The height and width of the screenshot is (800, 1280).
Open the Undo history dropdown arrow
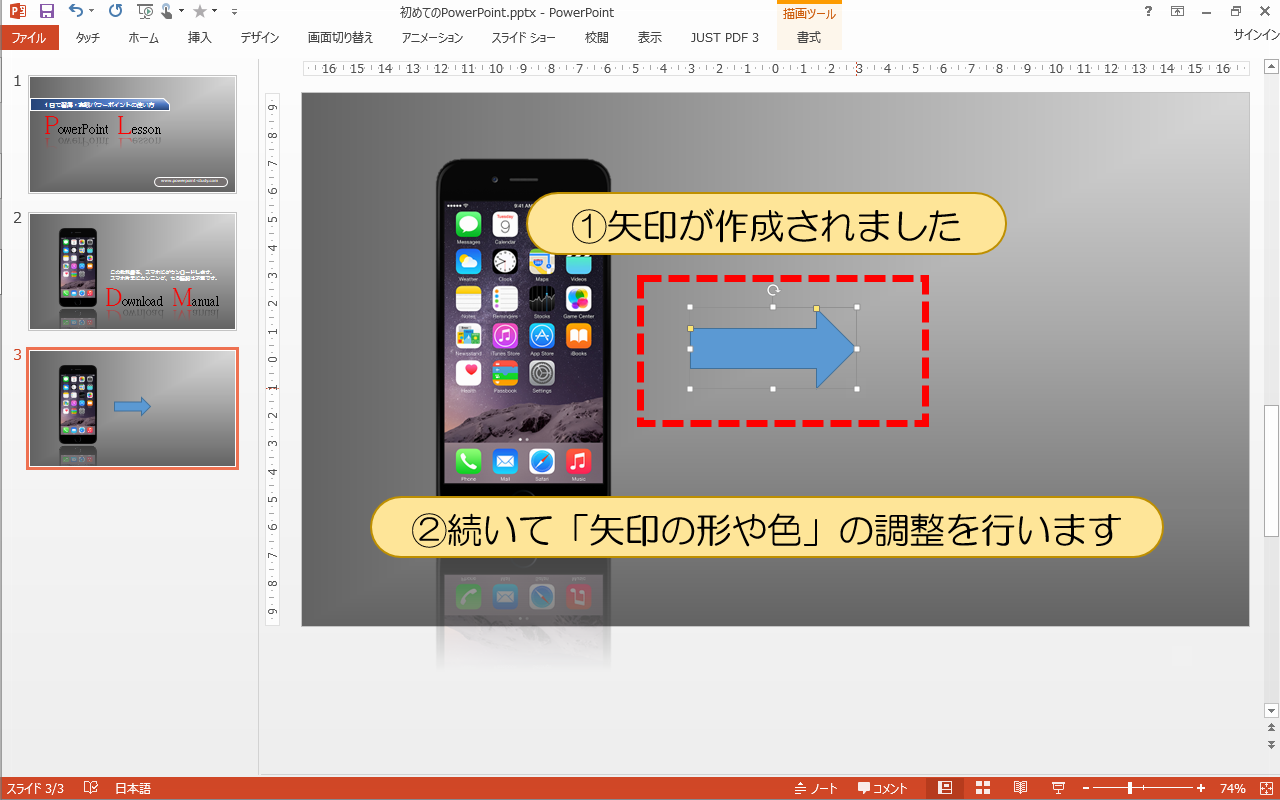tap(92, 12)
